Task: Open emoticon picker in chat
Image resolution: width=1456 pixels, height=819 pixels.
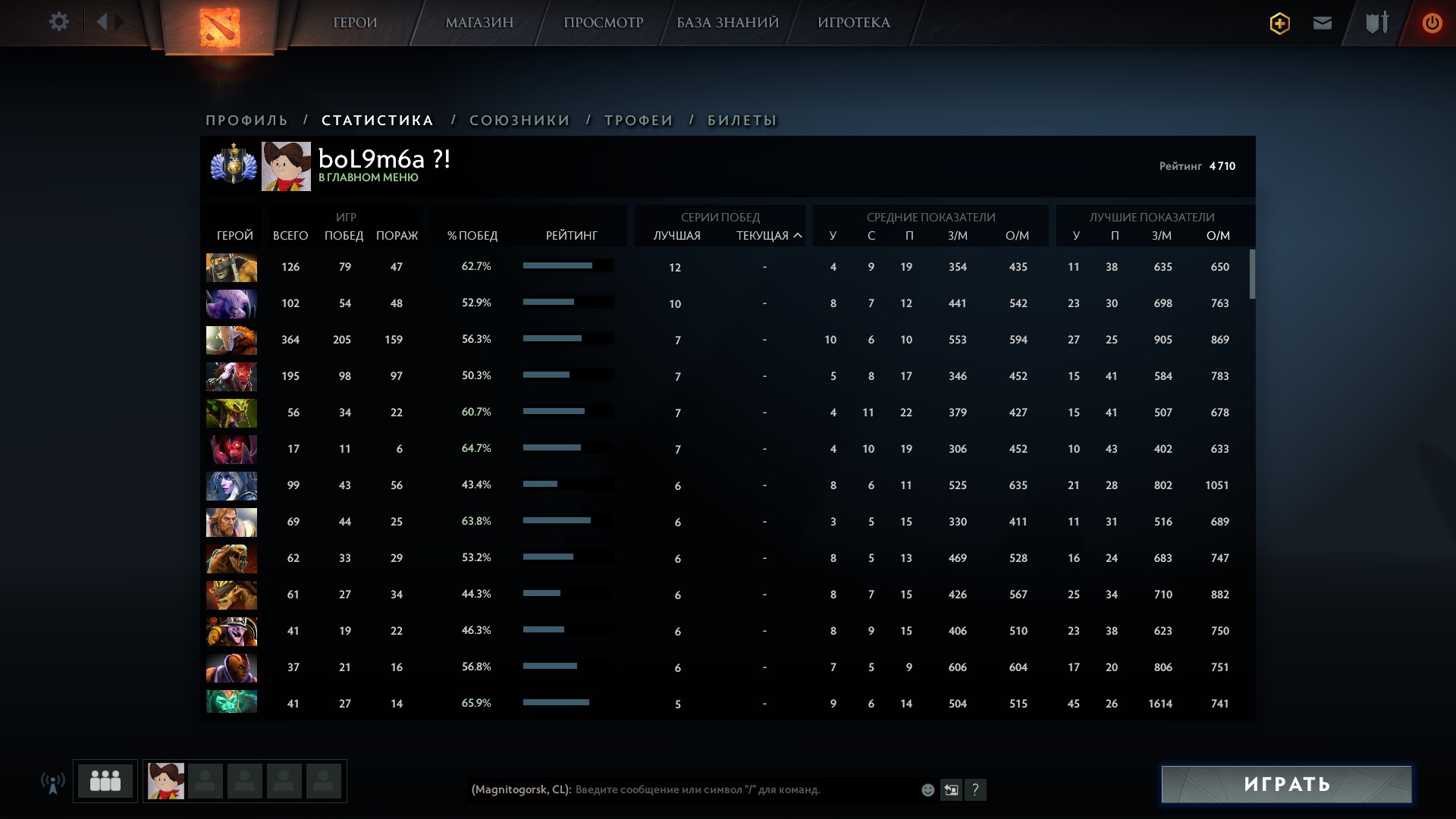Action: (x=927, y=790)
